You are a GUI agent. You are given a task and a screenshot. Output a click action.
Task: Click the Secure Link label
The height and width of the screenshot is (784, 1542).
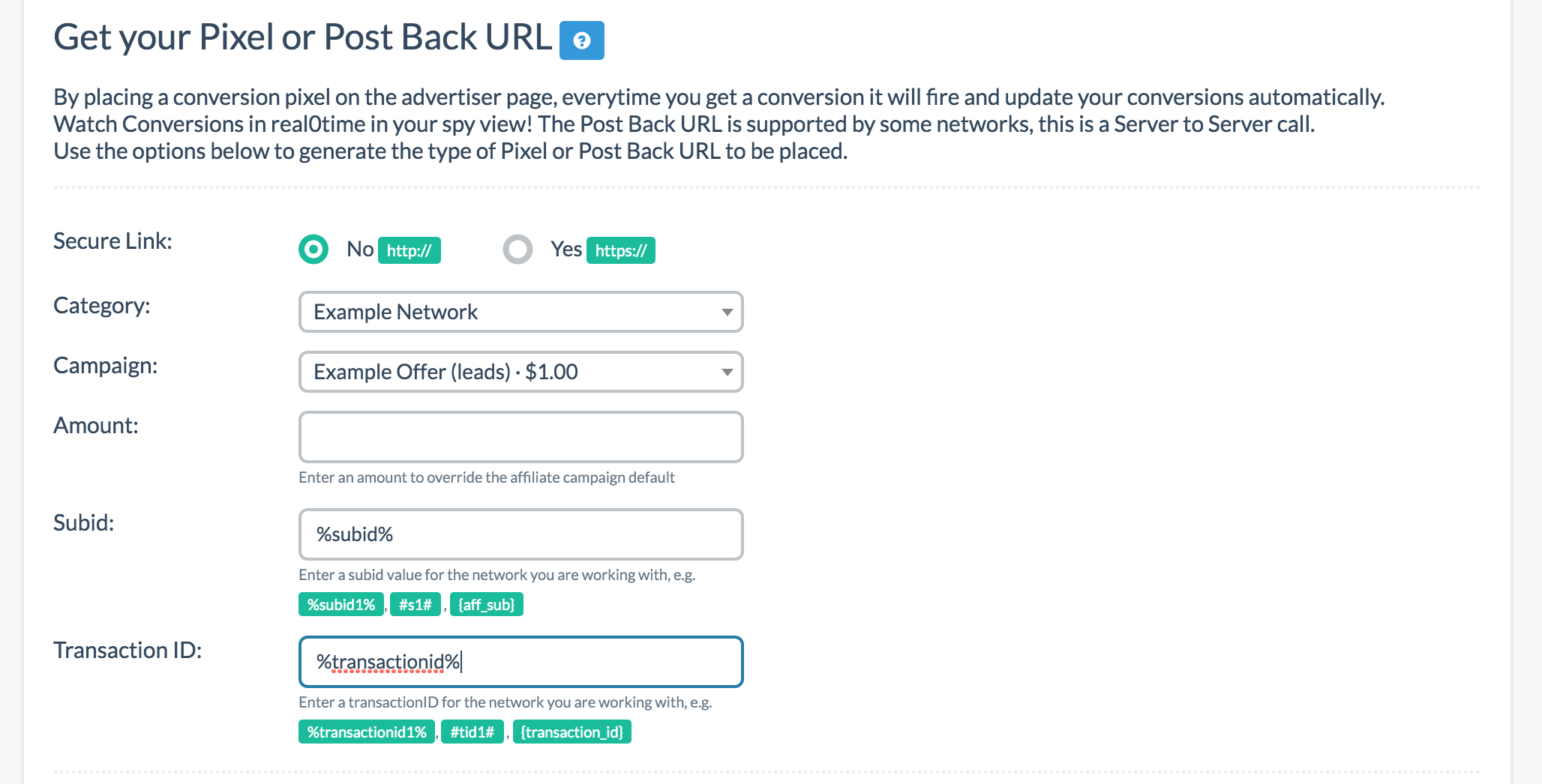pyautogui.click(x=112, y=241)
